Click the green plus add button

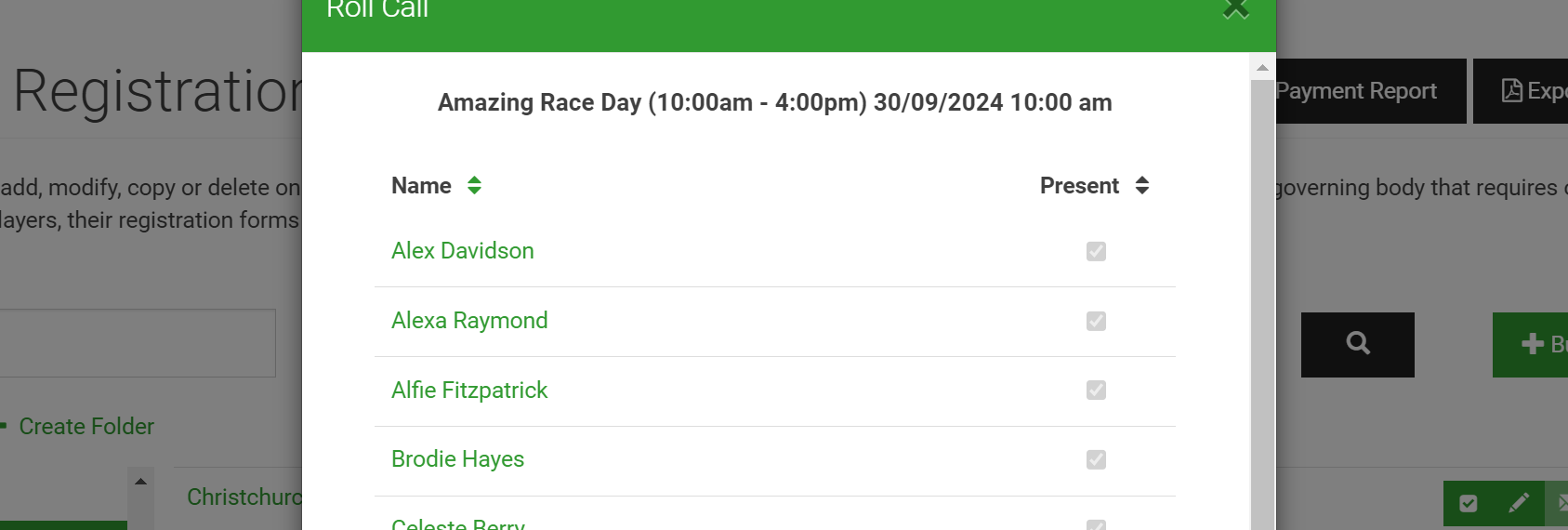tap(1531, 344)
